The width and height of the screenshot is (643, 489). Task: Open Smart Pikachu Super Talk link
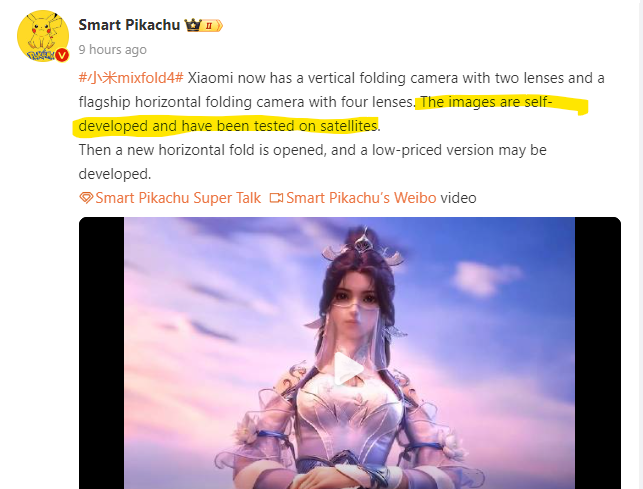178,198
